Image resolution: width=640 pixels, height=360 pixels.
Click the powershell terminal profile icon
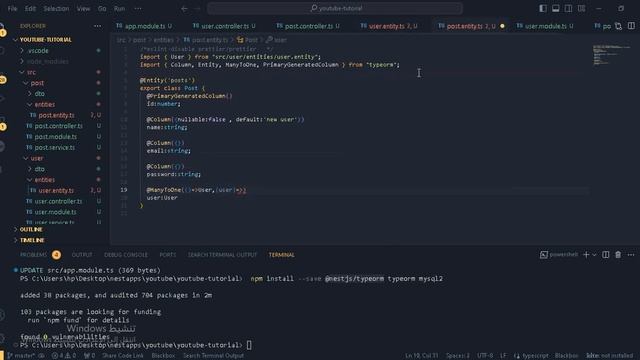[x=543, y=255]
